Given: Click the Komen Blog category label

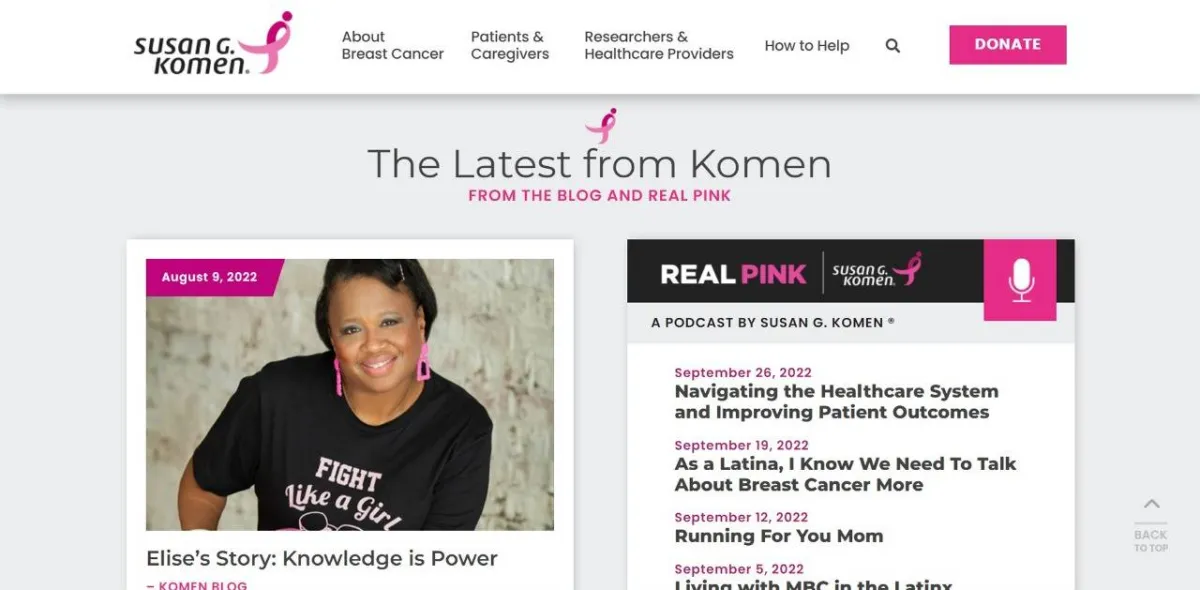Looking at the screenshot, I should (203, 586).
